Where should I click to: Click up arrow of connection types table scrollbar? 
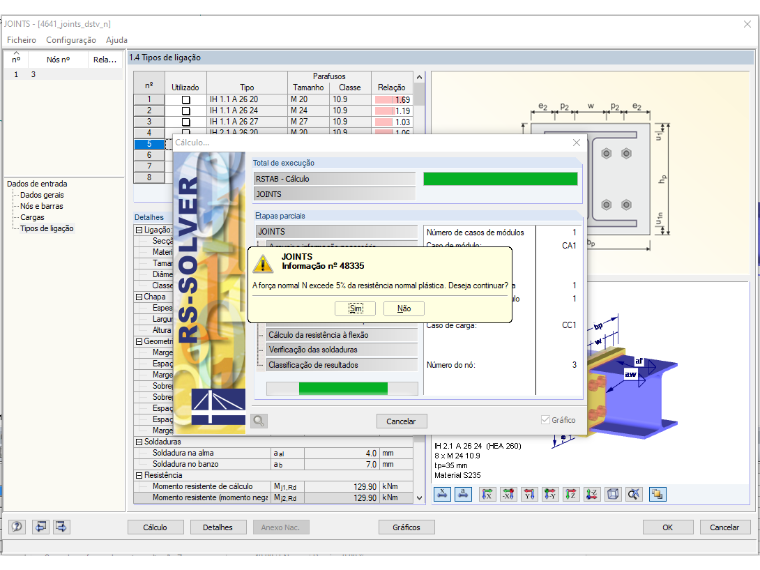coord(419,77)
